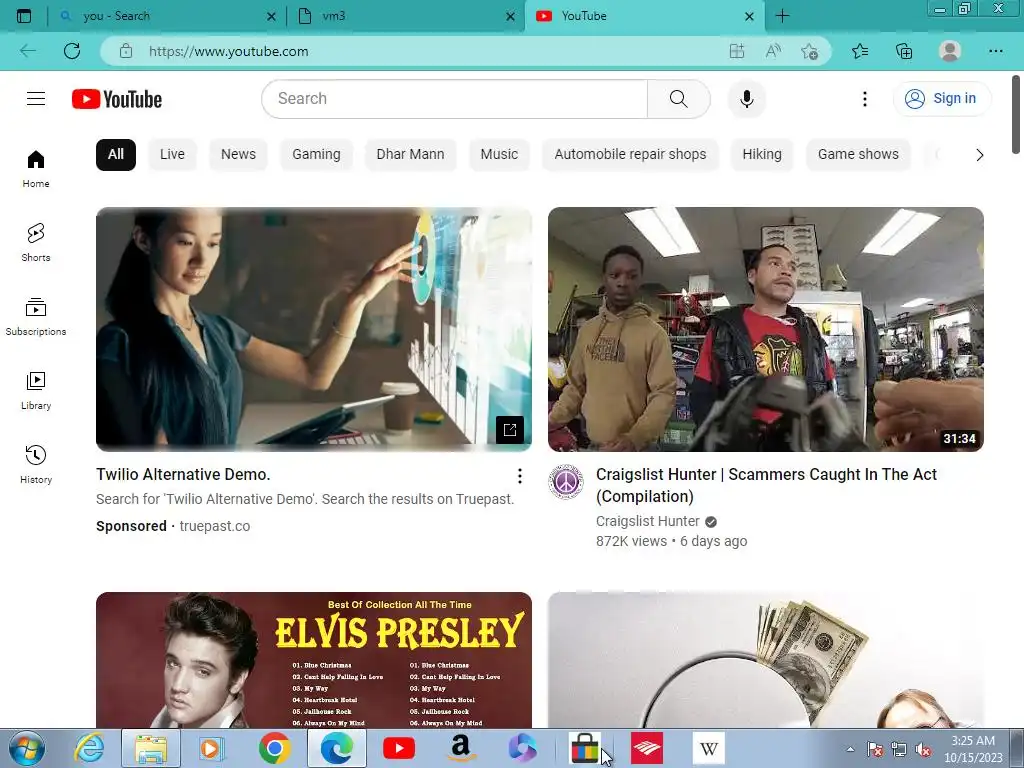The image size is (1024, 768).
Task: Open the YouTube hamburger guide menu
Action: (36, 99)
